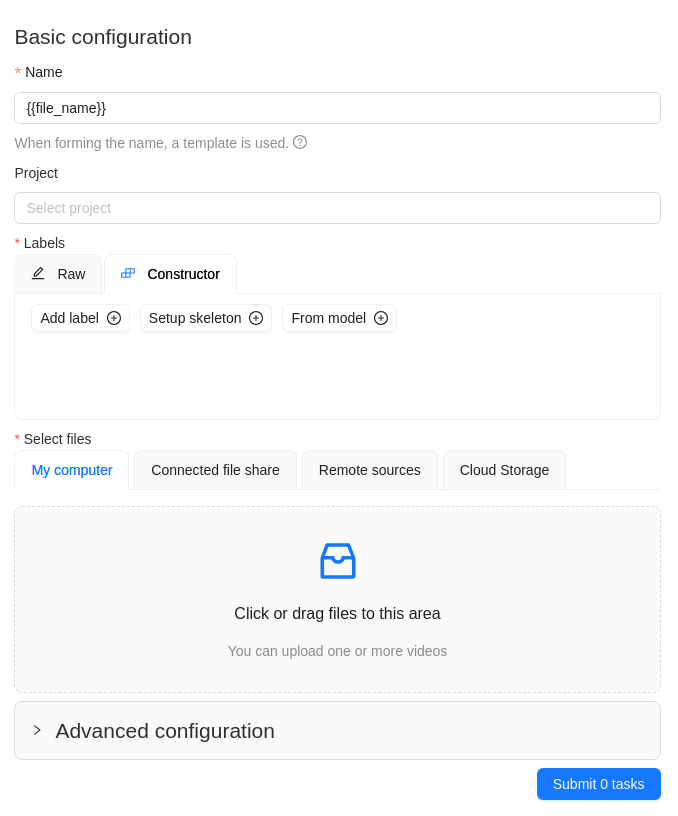This screenshot has width=678, height=816.
Task: Open the Connected file share tab
Action: pyautogui.click(x=215, y=469)
